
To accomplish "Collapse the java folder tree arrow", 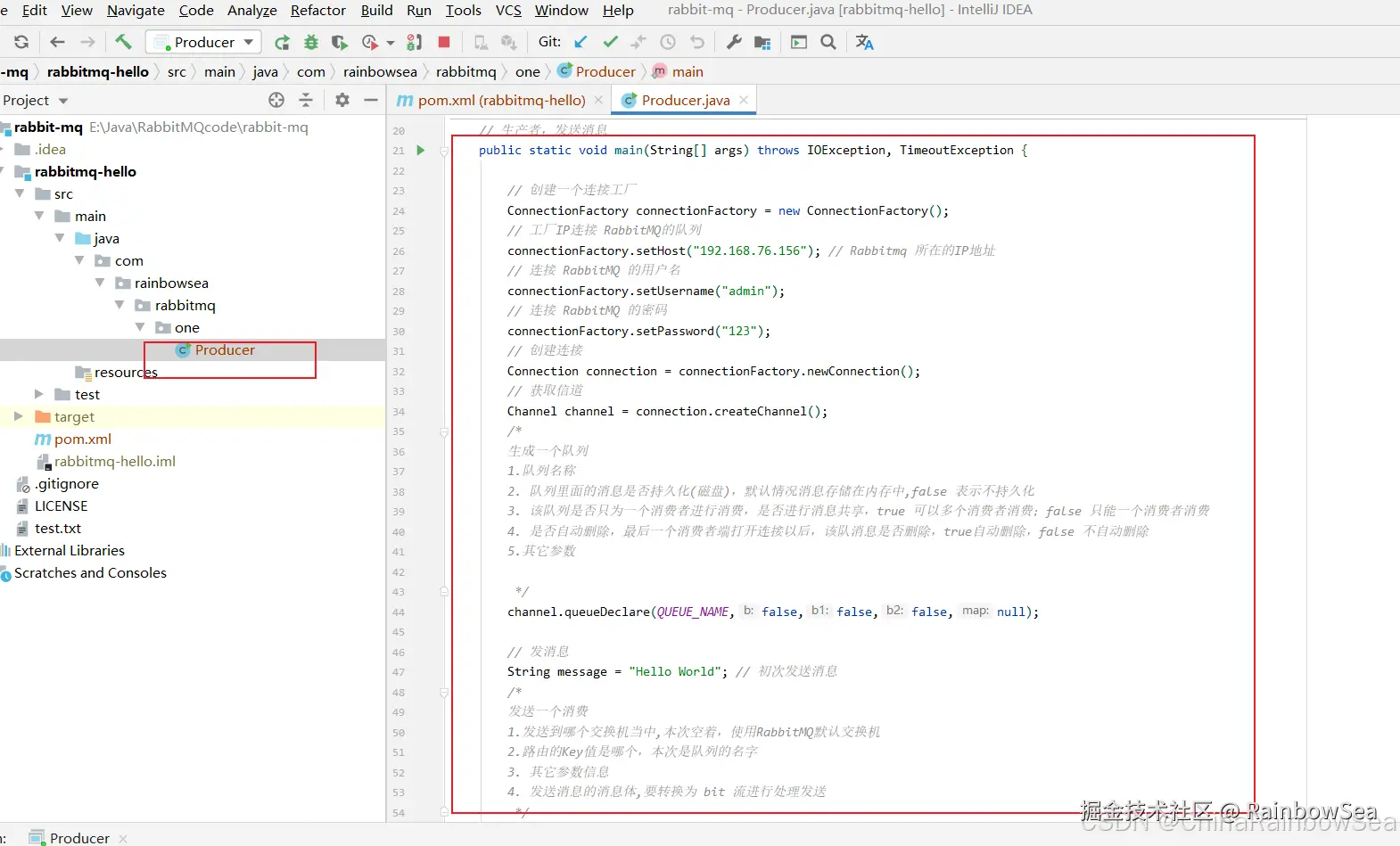I will pyautogui.click(x=60, y=238).
